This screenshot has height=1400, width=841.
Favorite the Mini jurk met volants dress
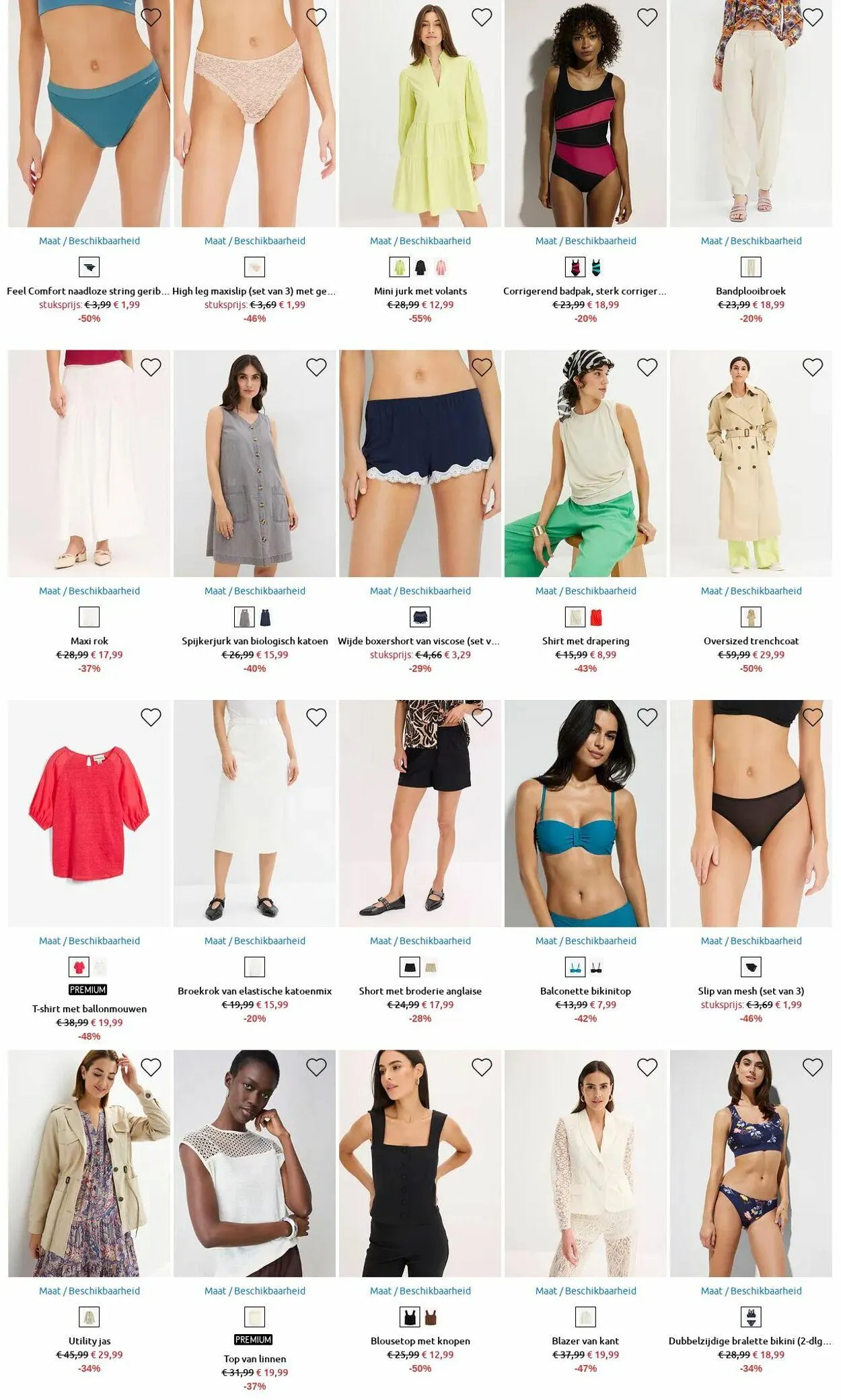pos(482,17)
